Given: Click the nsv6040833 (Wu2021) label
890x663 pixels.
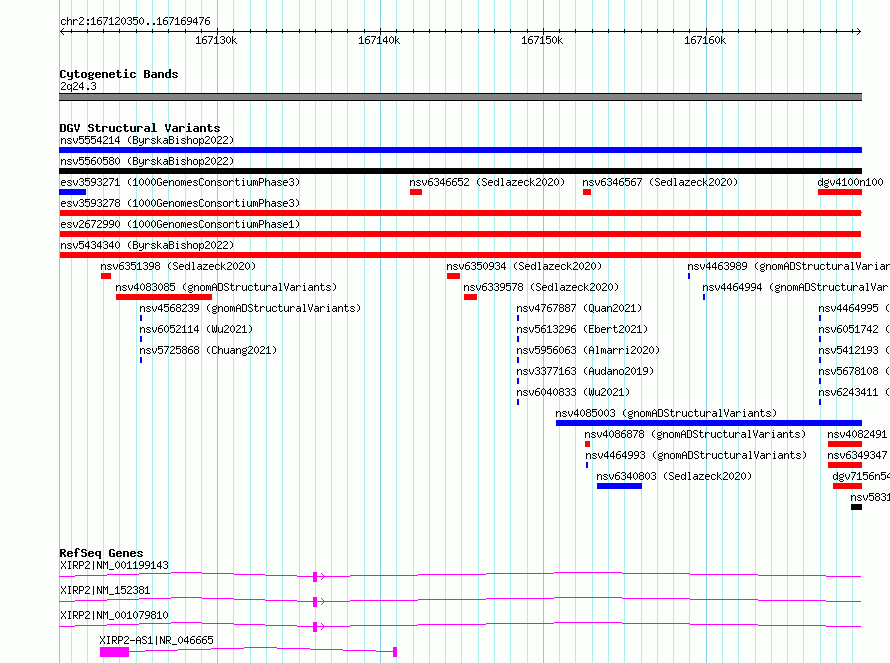Looking at the screenshot, I should coord(573,392).
